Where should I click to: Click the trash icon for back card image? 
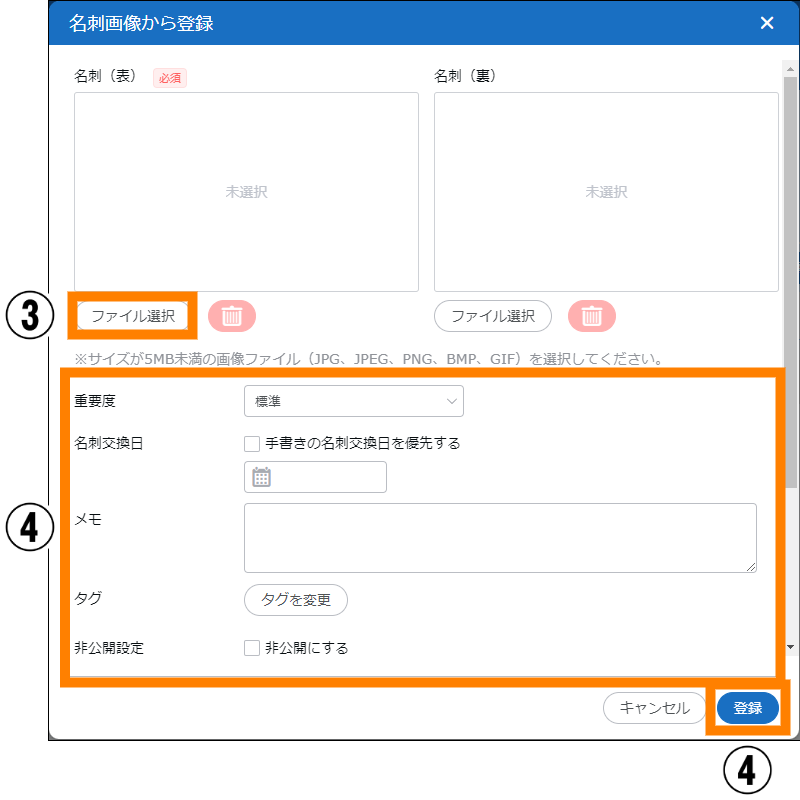pos(592,316)
